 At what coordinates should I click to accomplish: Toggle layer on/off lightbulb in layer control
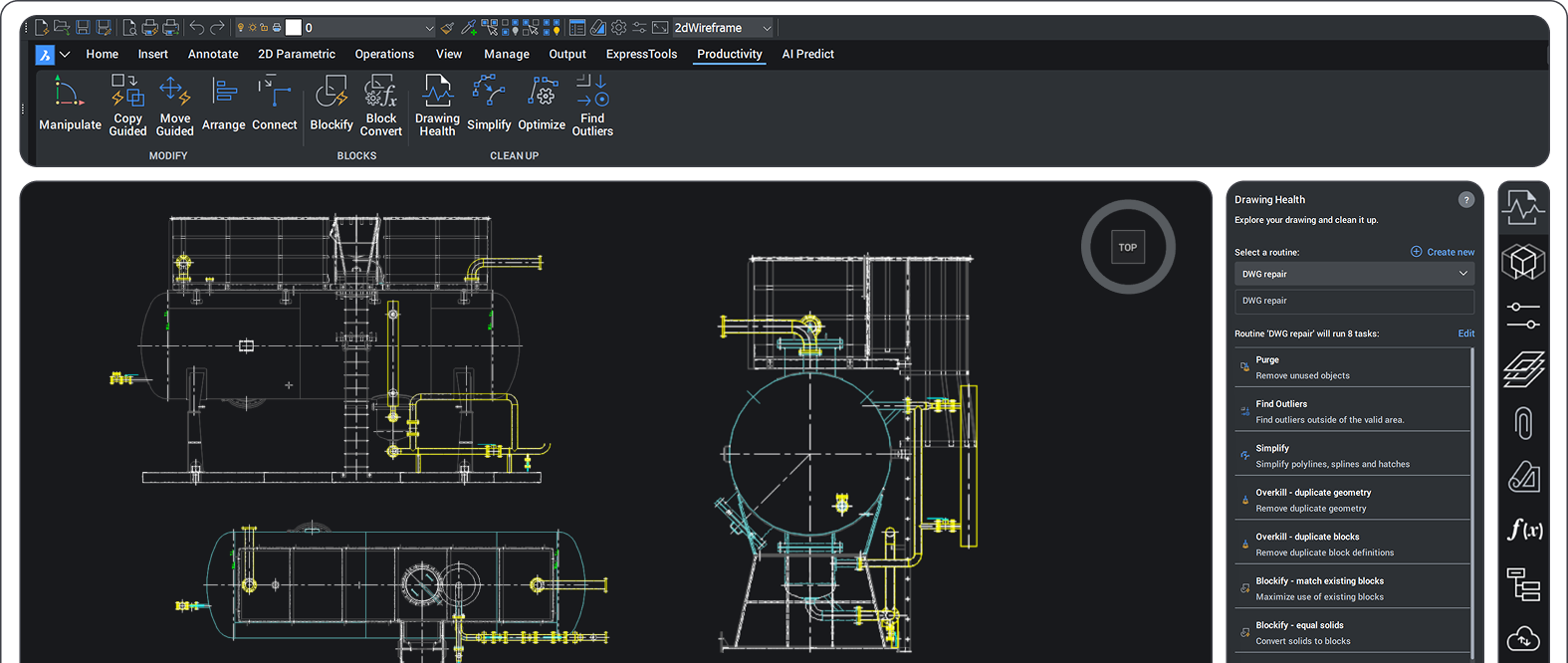(x=240, y=27)
